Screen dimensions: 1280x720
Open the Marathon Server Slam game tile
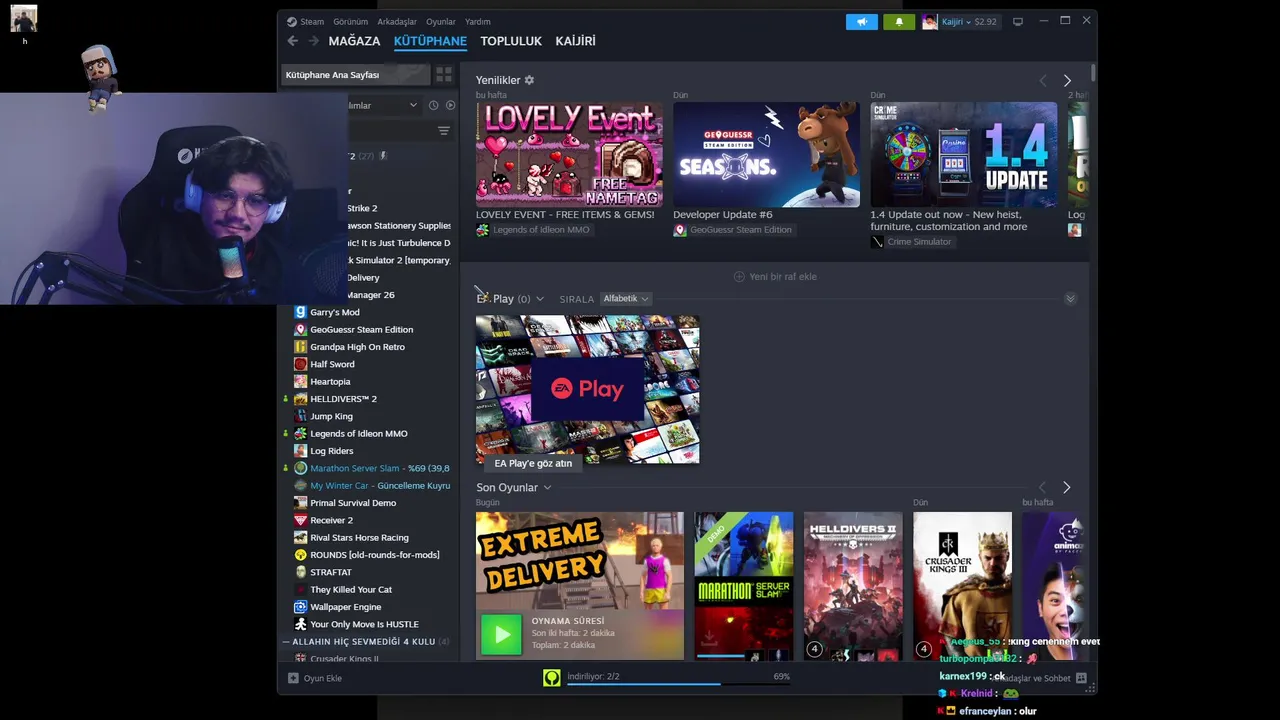[743, 586]
